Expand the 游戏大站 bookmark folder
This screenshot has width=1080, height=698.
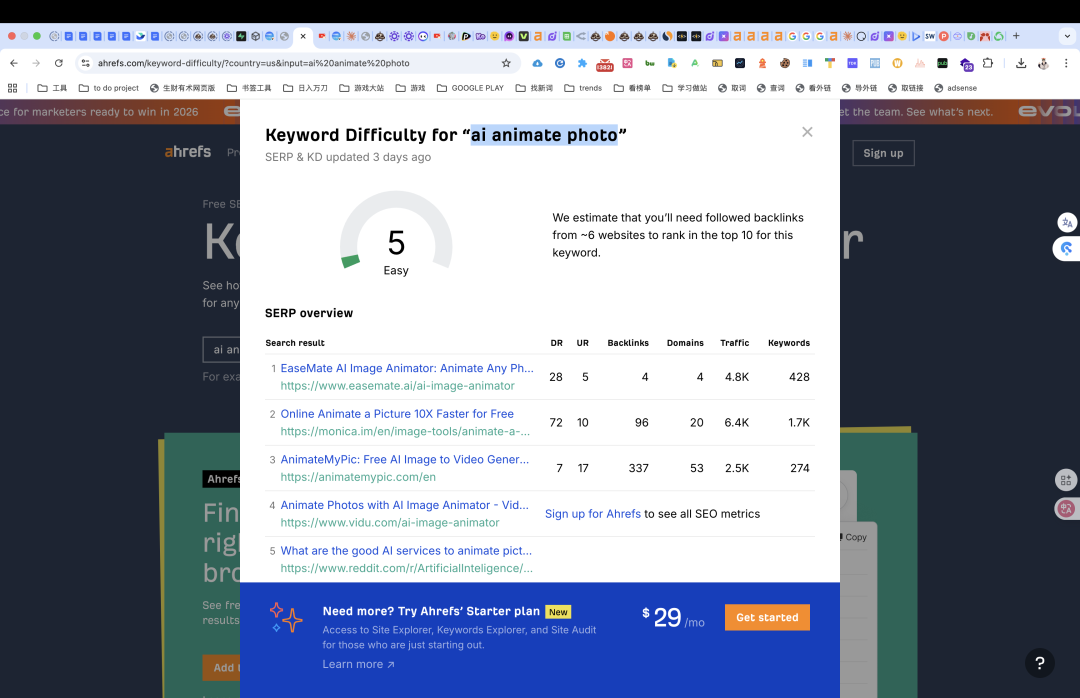[x=362, y=88]
